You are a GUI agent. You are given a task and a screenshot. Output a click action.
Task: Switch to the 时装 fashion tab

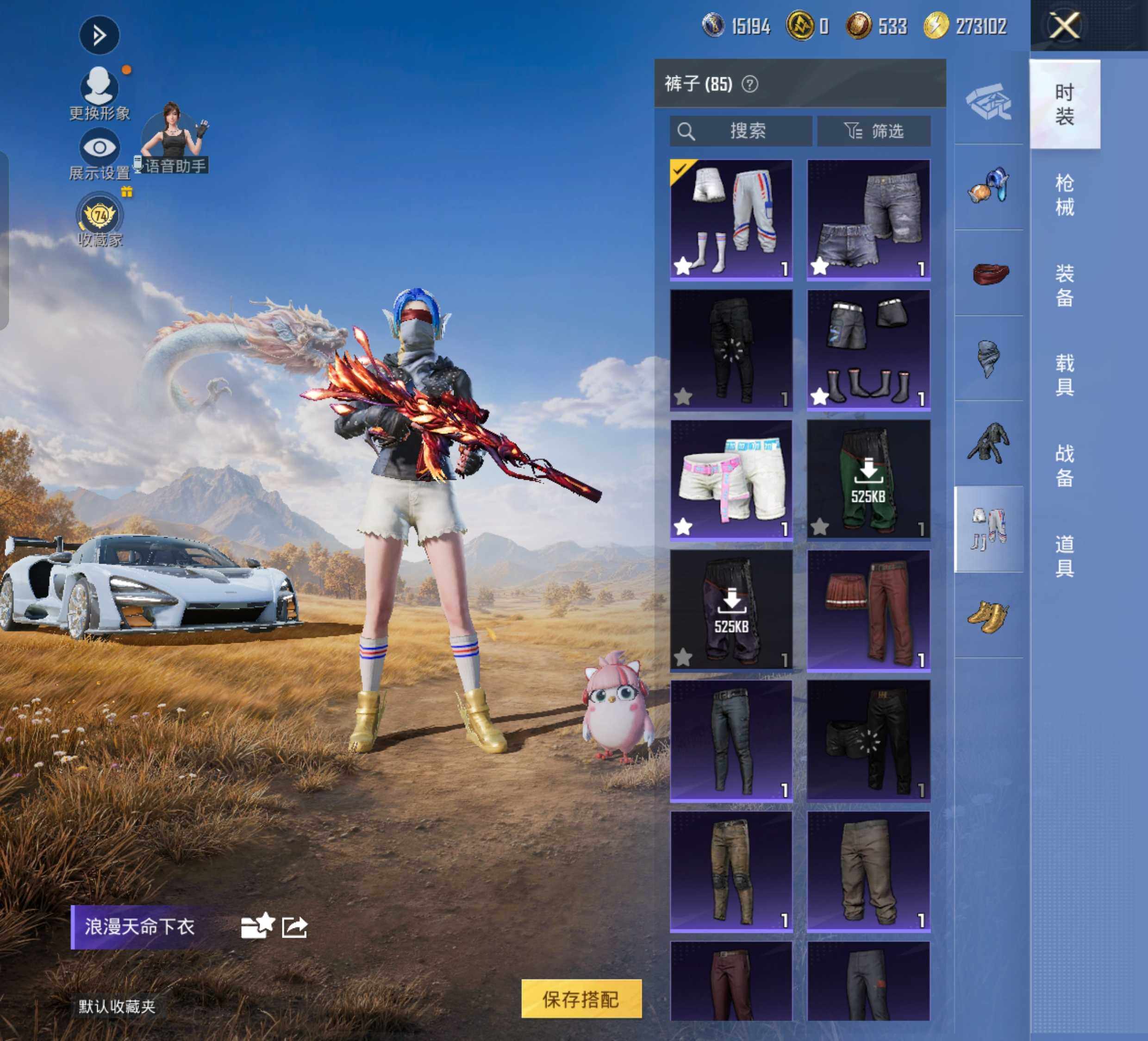coord(1064,104)
